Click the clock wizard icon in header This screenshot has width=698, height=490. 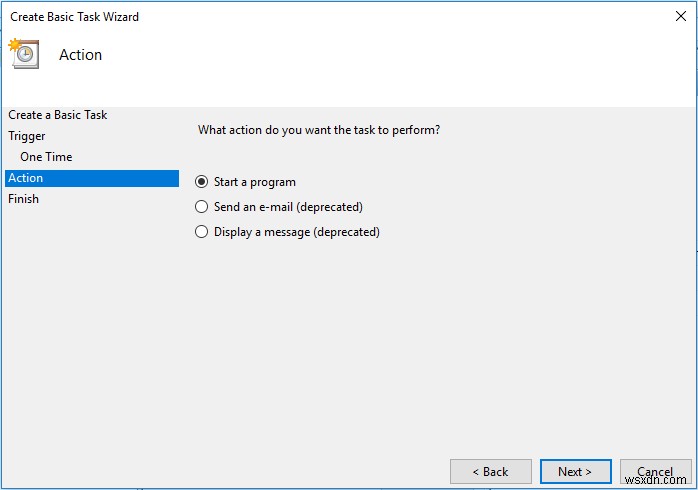click(23, 54)
